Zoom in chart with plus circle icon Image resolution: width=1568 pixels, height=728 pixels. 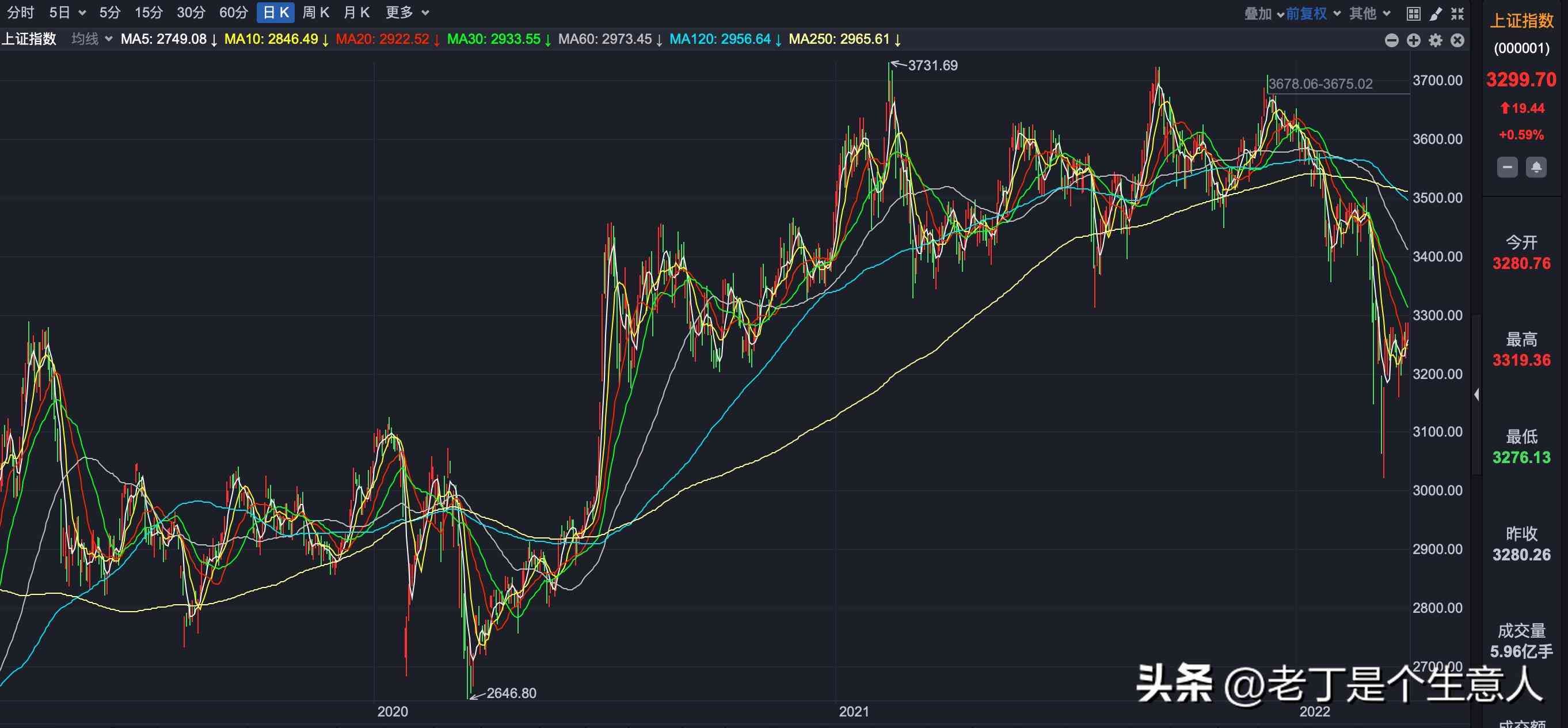tap(1413, 40)
